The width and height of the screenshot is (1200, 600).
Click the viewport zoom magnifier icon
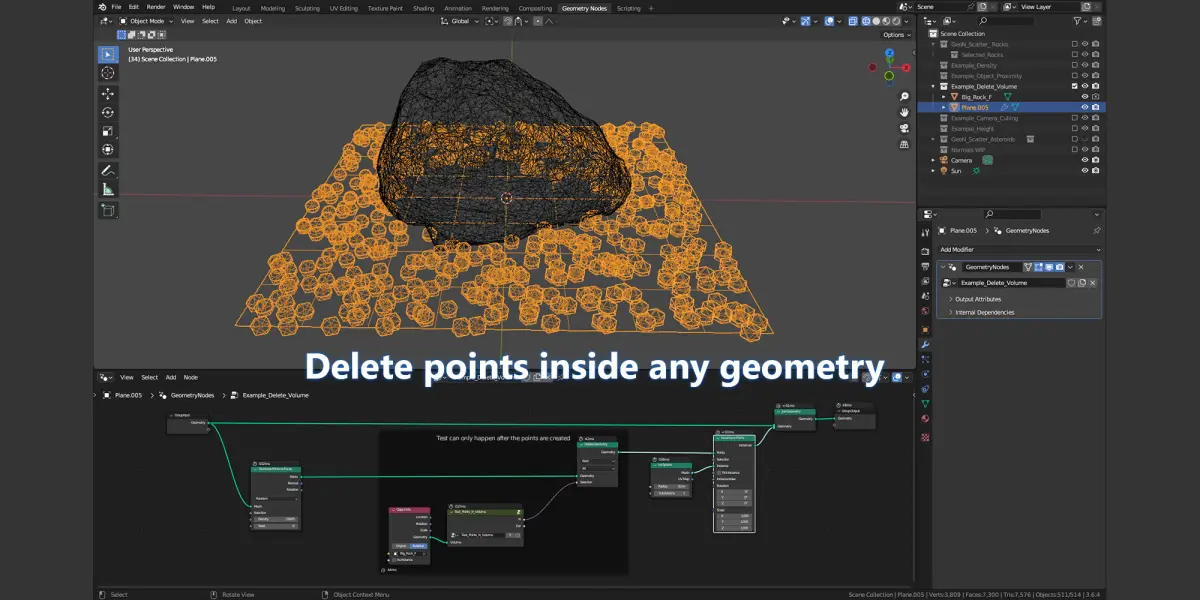pyautogui.click(x=904, y=97)
